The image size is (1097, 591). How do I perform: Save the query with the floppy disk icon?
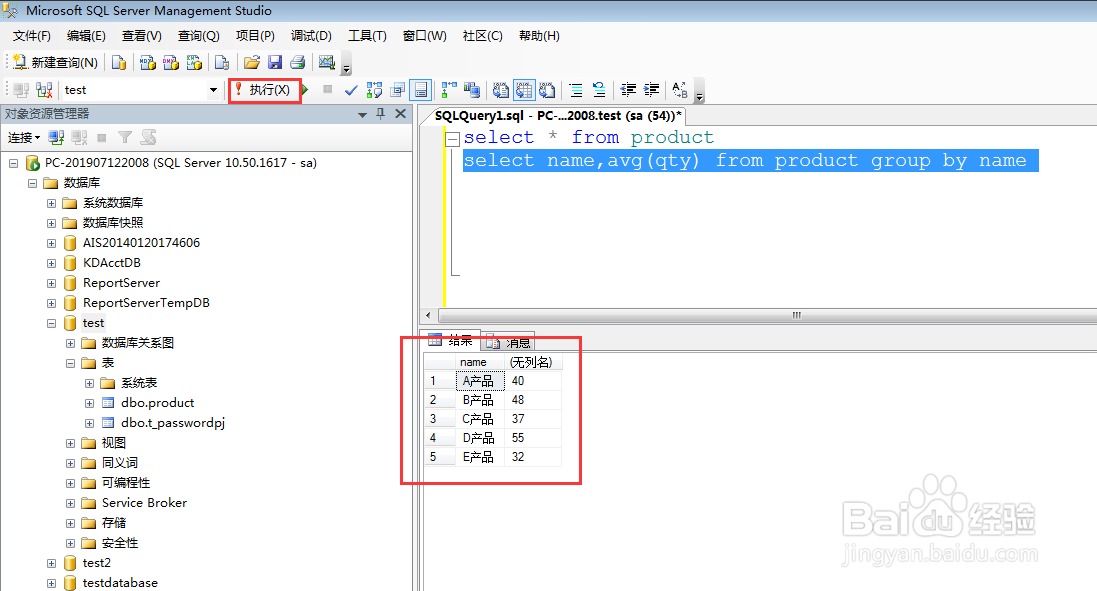coord(275,62)
